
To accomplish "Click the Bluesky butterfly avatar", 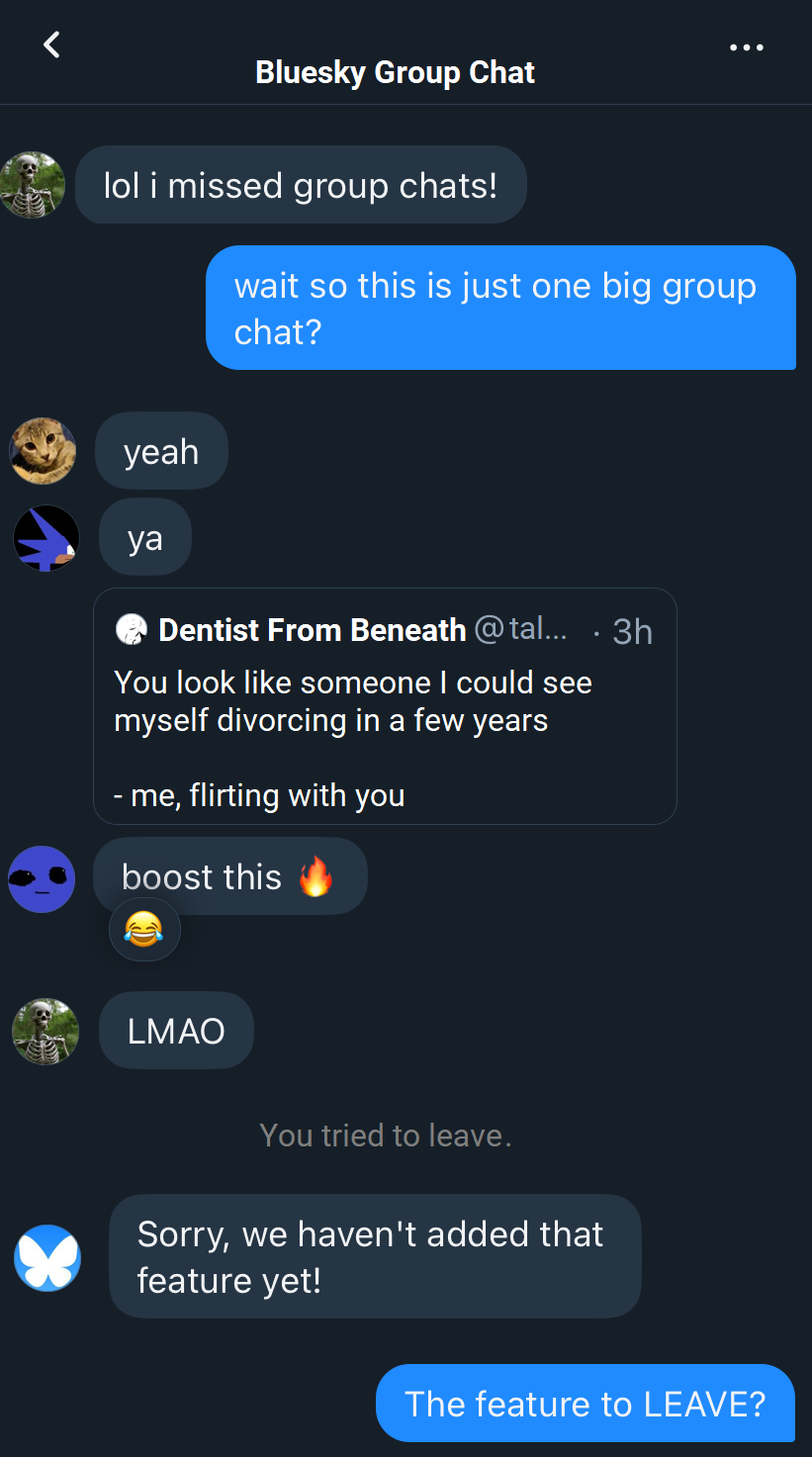I will (x=46, y=1257).
